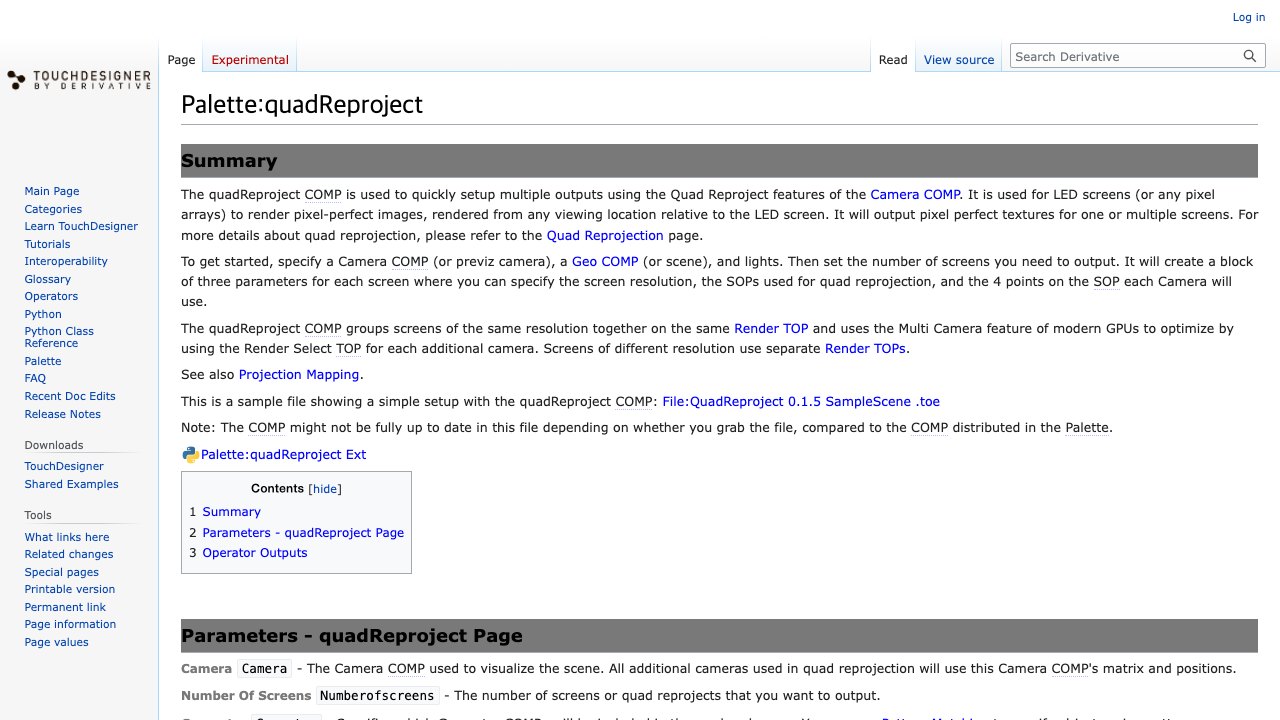The width and height of the screenshot is (1280, 720).
Task: Jump to Parameters - quadReproject Page in Contents
Action: click(x=303, y=533)
